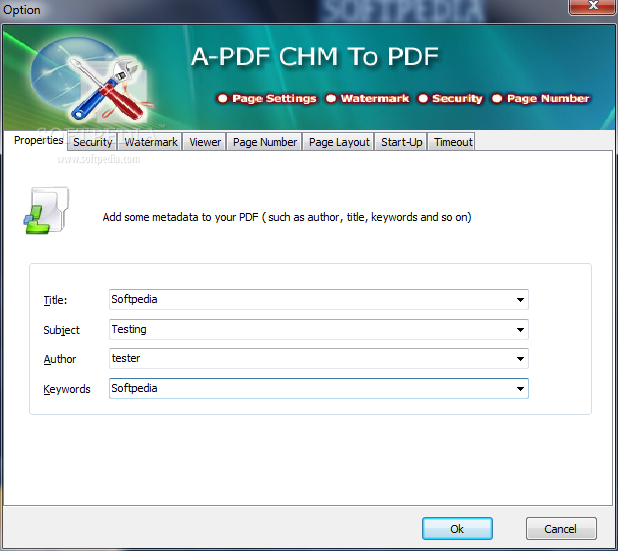Close the Option dialog window
The height and width of the screenshot is (551, 618).
592,6
